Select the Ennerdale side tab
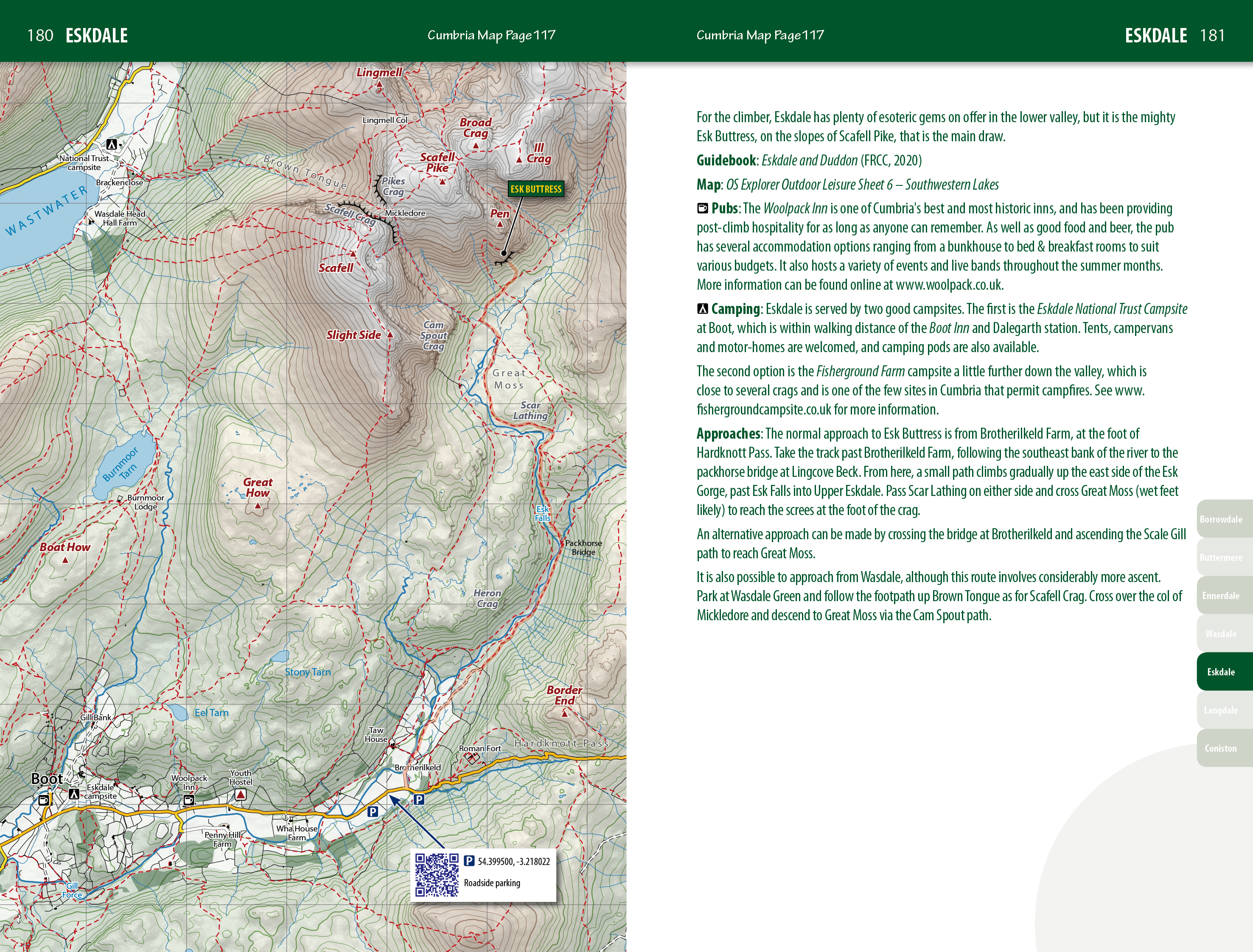 tap(1224, 596)
